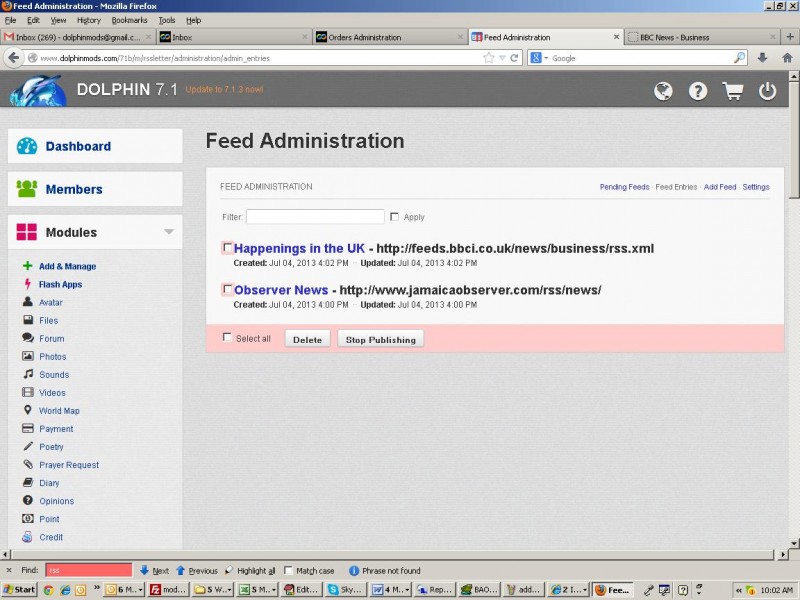Enable Match case in find bar
Screen dimensions: 800x600
pyautogui.click(x=288, y=570)
